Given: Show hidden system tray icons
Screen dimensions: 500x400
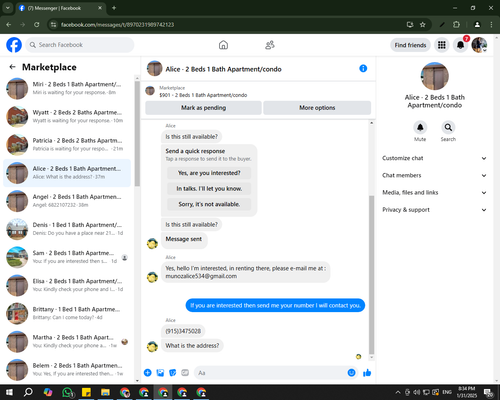Looking at the screenshot, I should tap(398, 392).
